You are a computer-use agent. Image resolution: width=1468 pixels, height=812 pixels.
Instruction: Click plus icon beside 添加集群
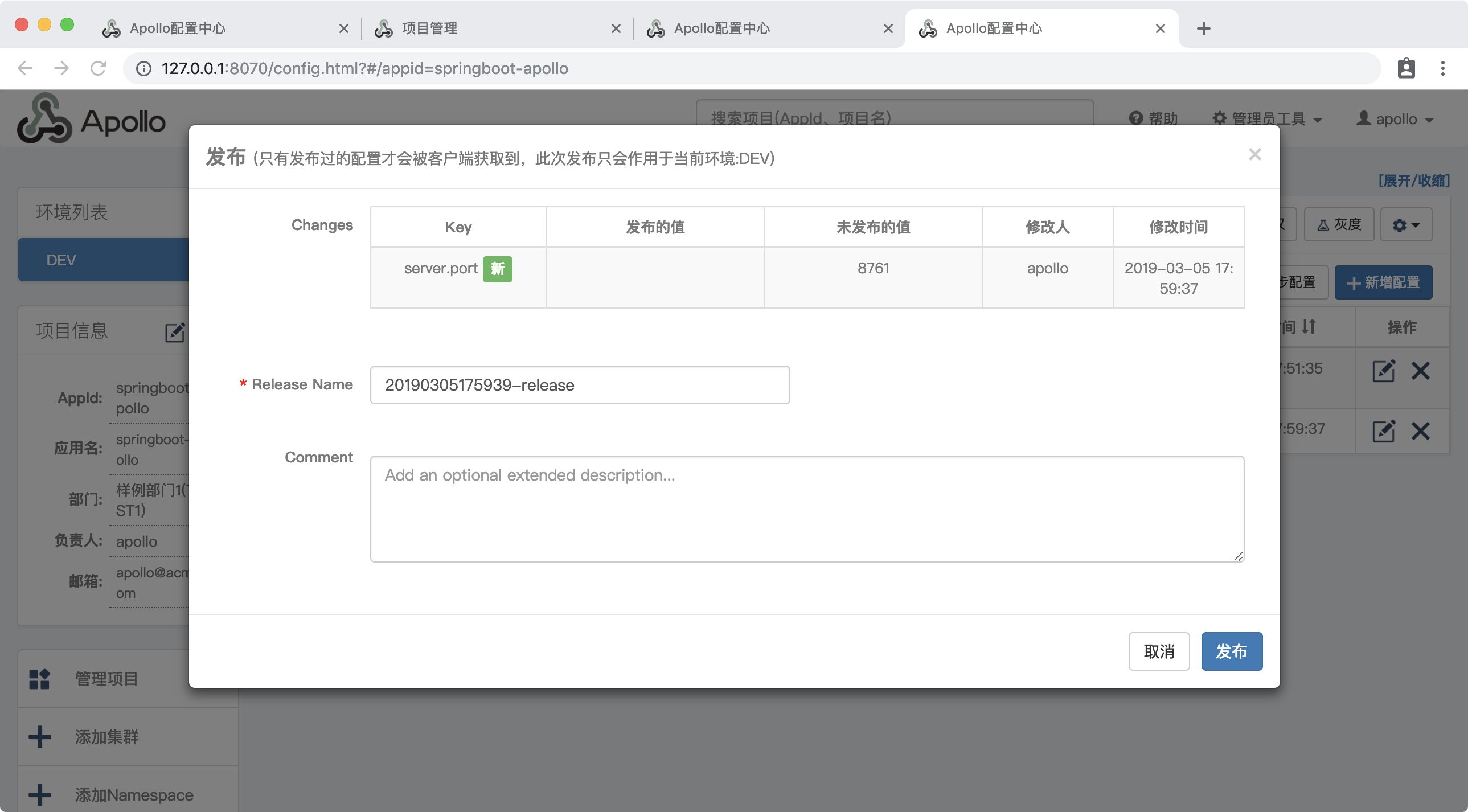[x=39, y=737]
